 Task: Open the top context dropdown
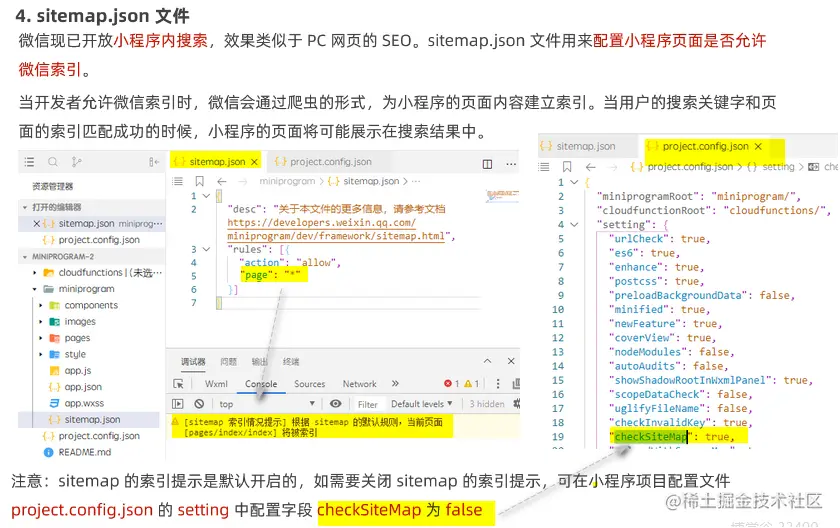(x=266, y=404)
